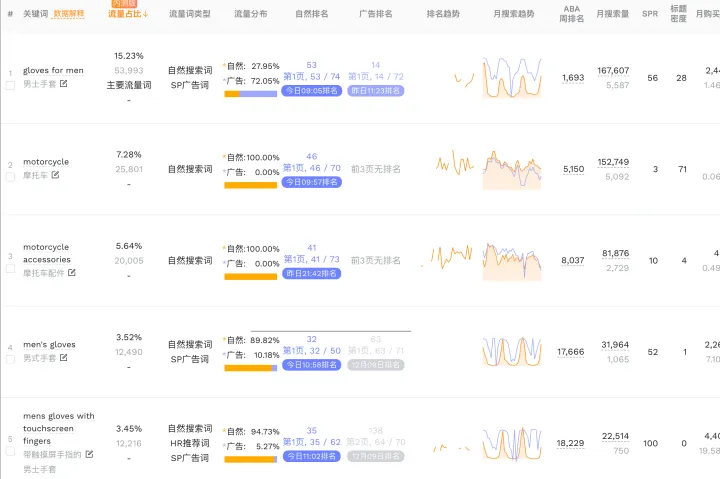Screen dimensions: 720x479
Task: Click 广告排名 column header
Action: [376, 14]
